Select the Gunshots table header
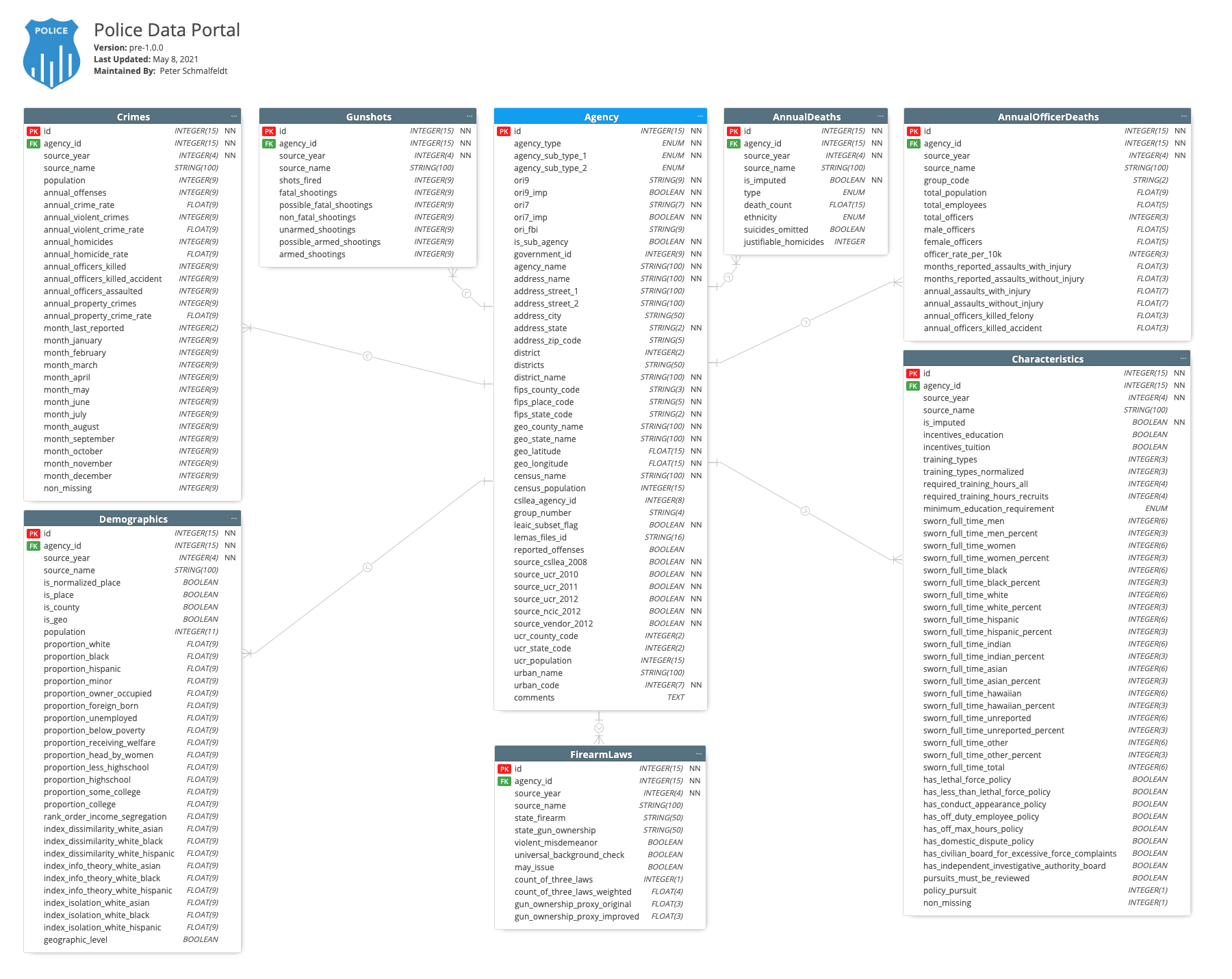This screenshot has width=1232, height=979. [368, 116]
